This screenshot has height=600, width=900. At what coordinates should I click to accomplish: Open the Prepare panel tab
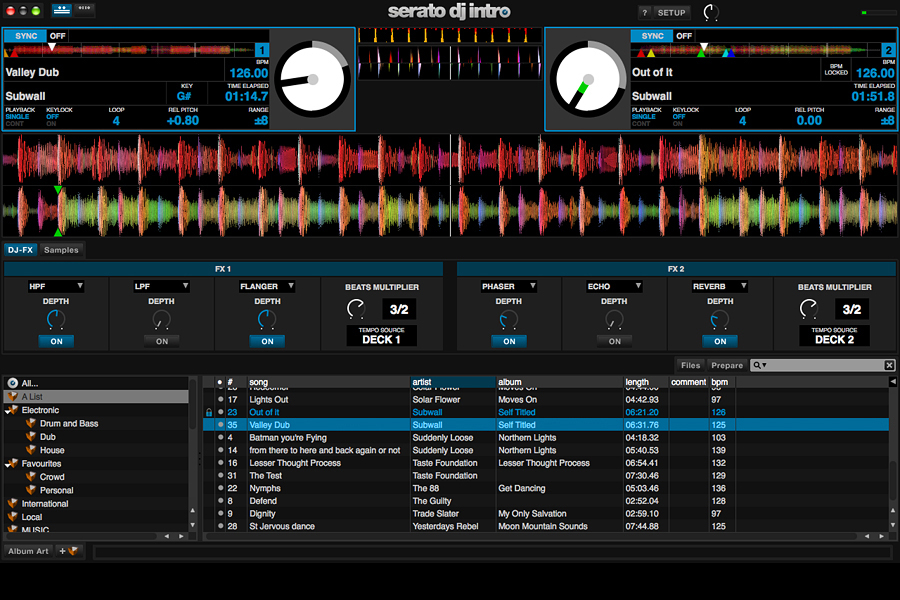click(x=727, y=366)
